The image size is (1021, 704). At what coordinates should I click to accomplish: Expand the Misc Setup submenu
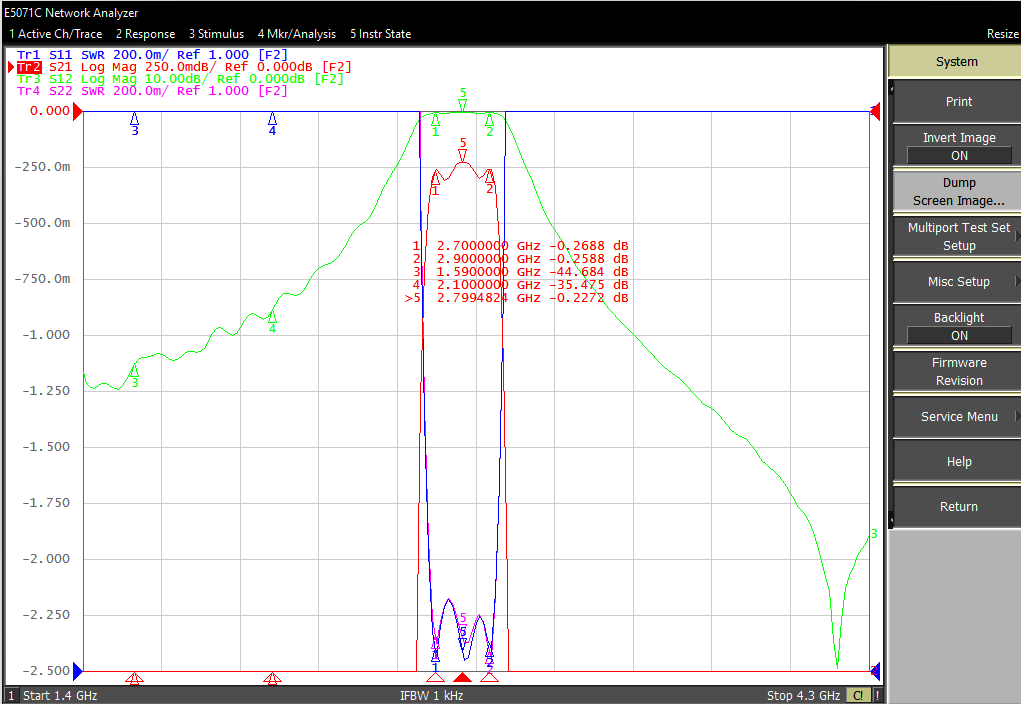tap(958, 281)
